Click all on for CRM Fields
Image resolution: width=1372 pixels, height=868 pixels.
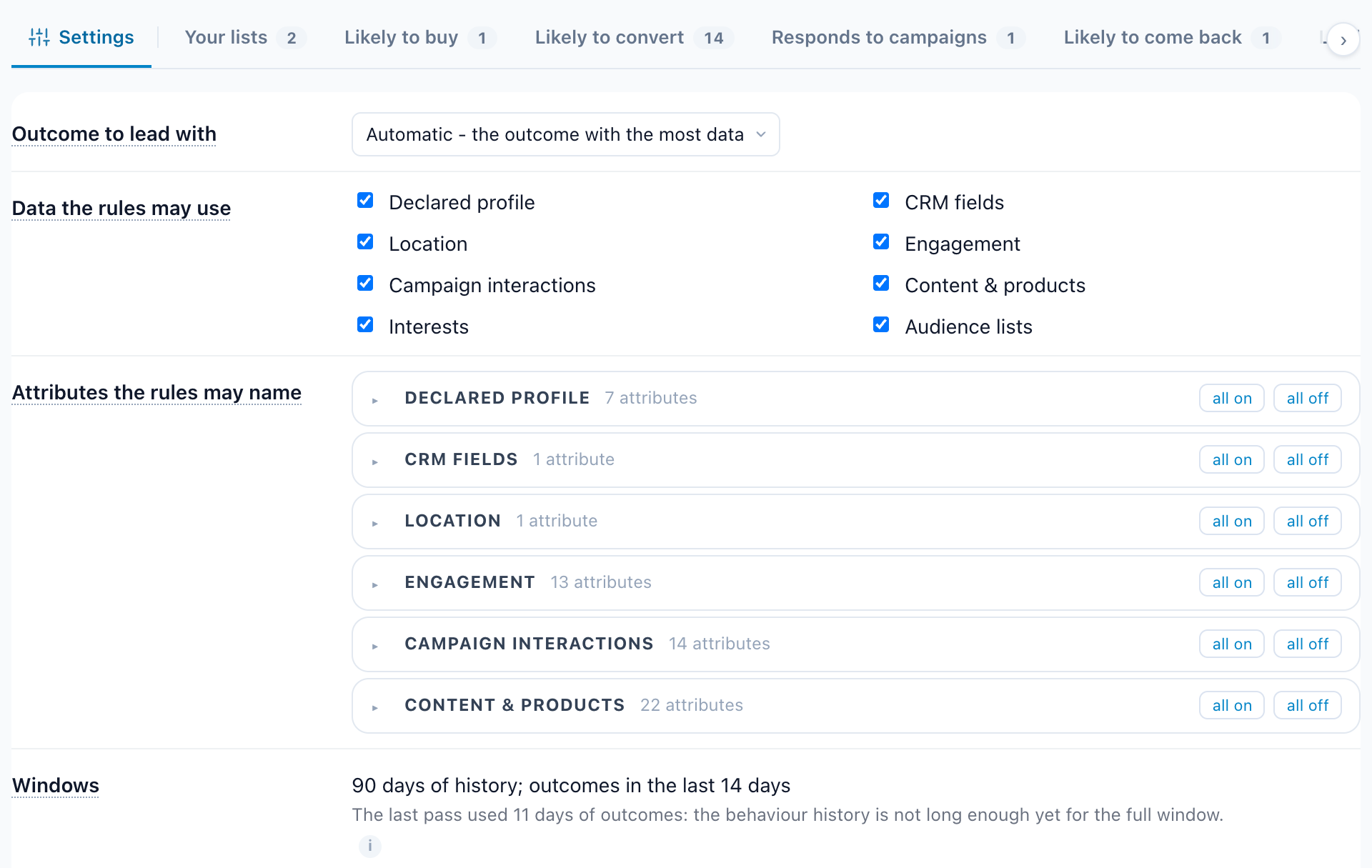tap(1232, 459)
